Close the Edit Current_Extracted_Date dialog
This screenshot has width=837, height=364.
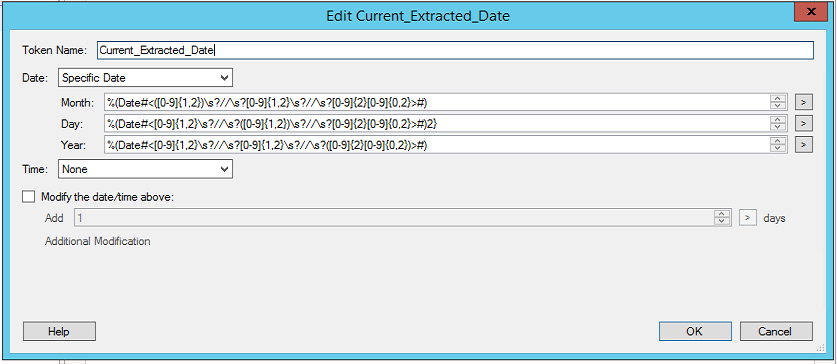(x=810, y=11)
